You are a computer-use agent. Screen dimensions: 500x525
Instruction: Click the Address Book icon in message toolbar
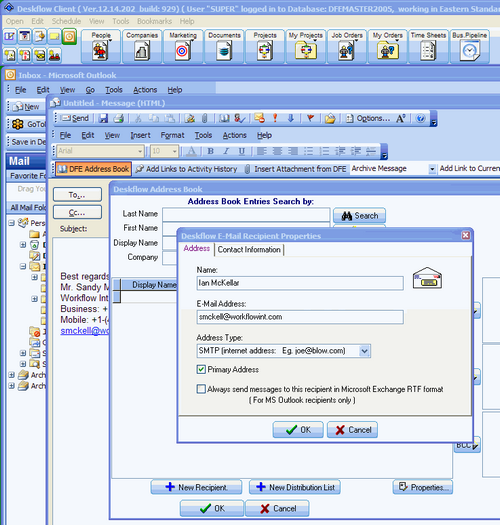[224, 118]
